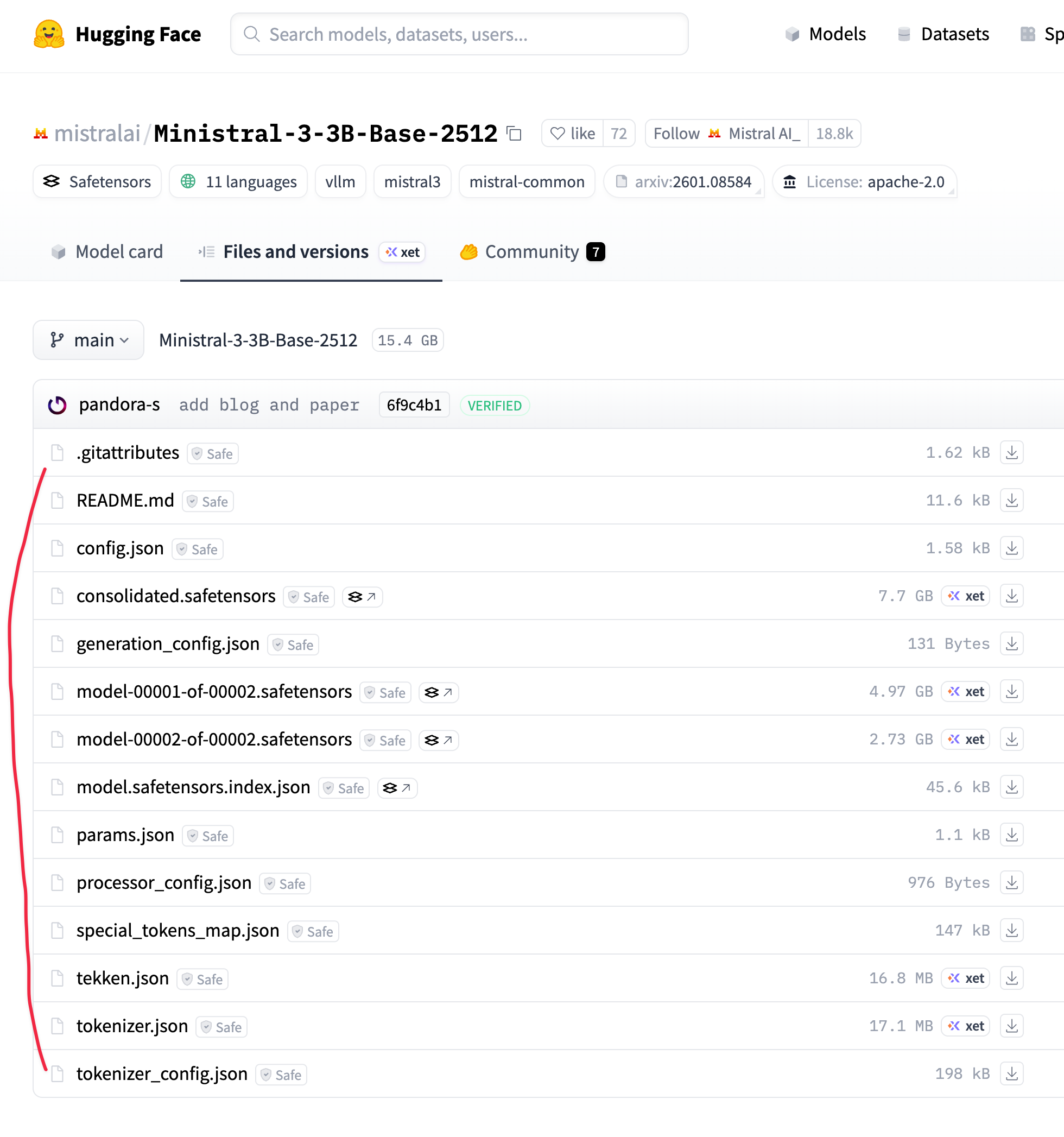Click the xet badge on tekken.json row

(965, 978)
